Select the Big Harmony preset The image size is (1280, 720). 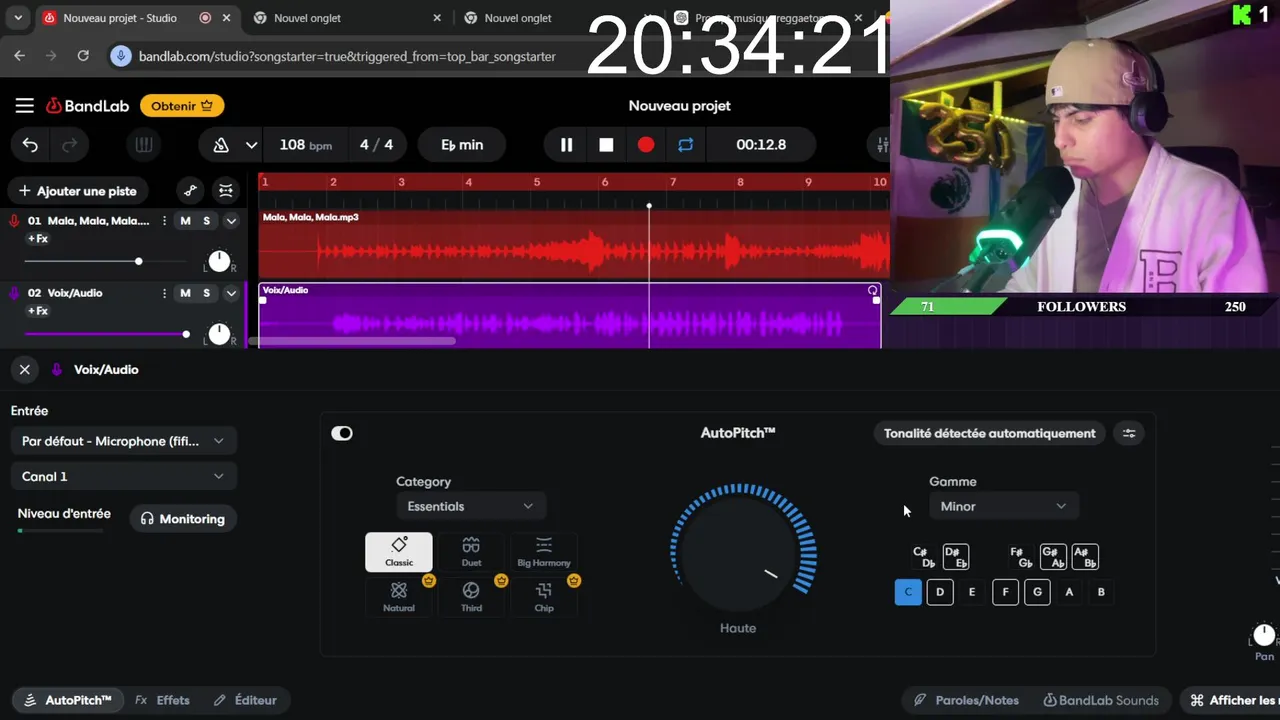click(544, 552)
